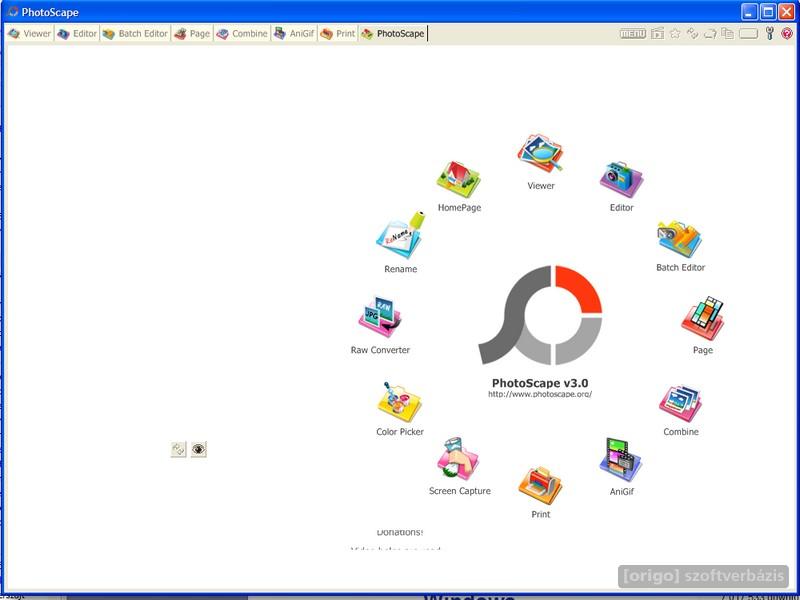Screen dimensions: 800x600
Task: Toggle the eye preview button
Action: tap(199, 449)
